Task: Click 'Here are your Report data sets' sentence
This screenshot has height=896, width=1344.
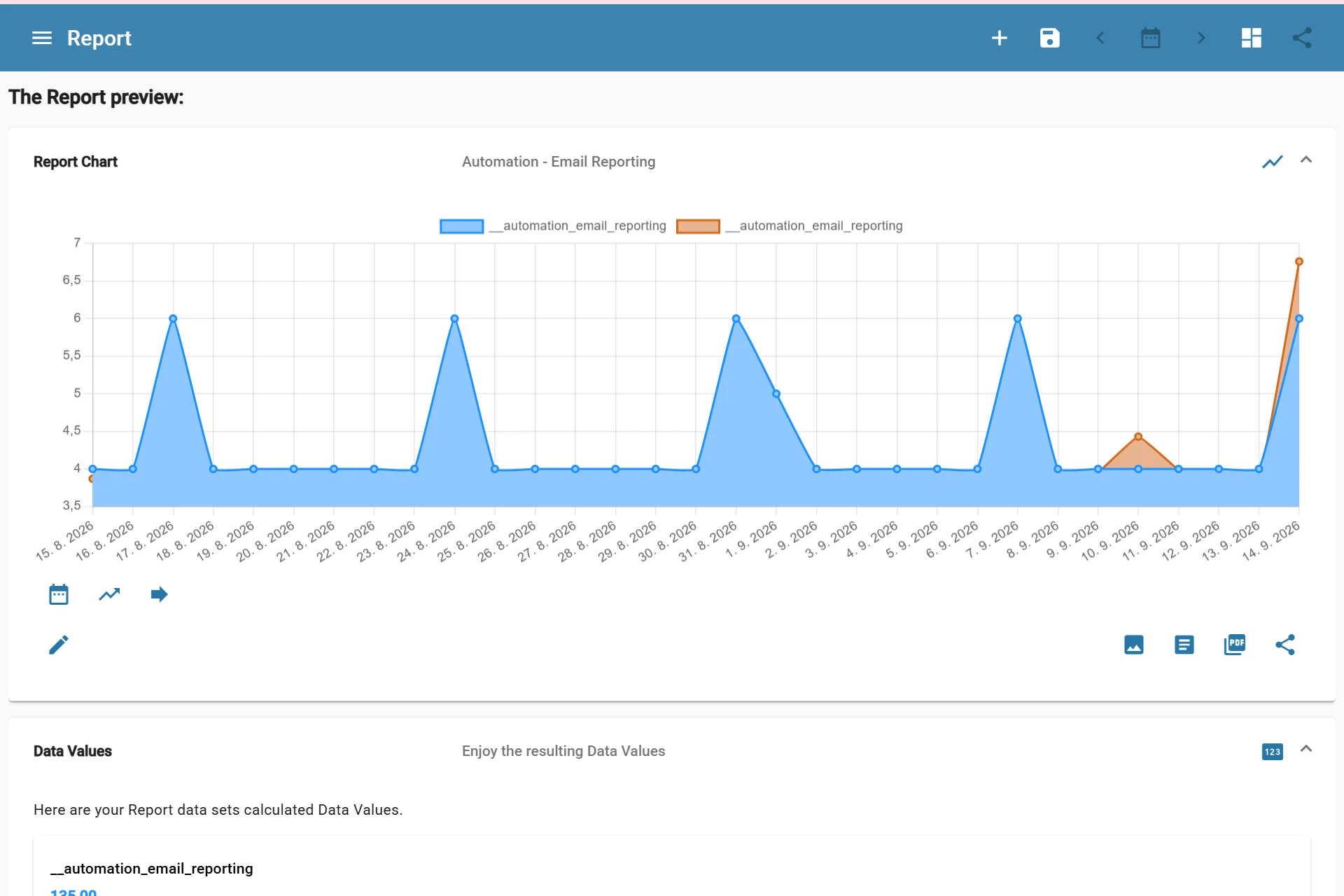Action: pos(218,810)
